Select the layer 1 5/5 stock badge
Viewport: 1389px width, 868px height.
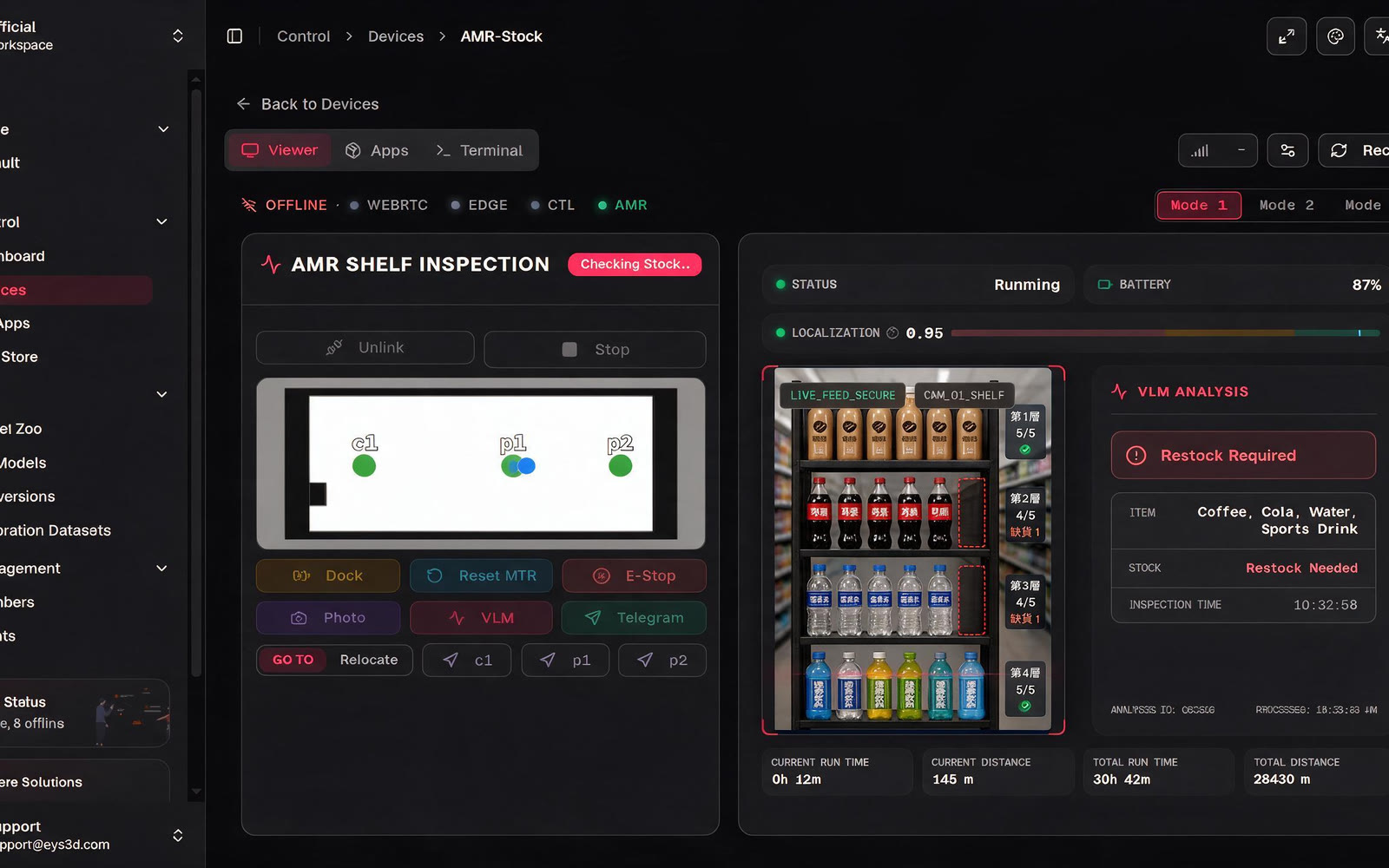pyautogui.click(x=1025, y=431)
